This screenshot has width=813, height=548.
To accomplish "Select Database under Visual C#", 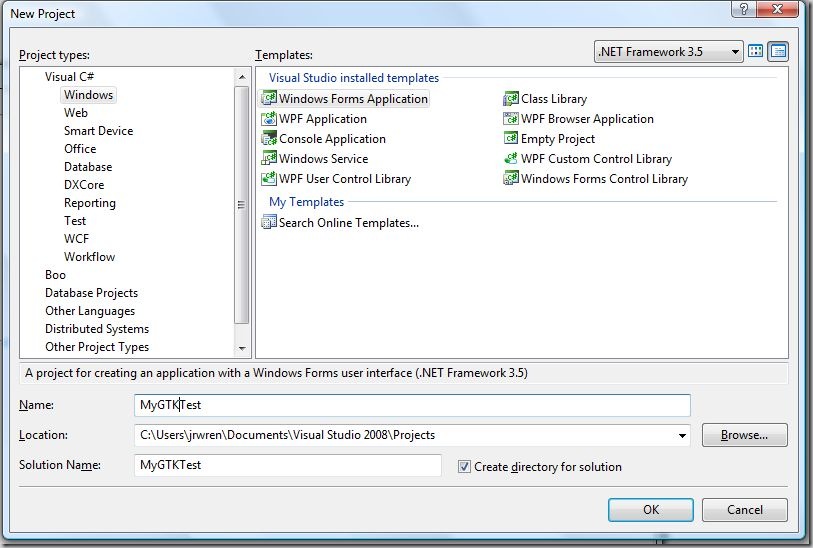I will coord(88,166).
